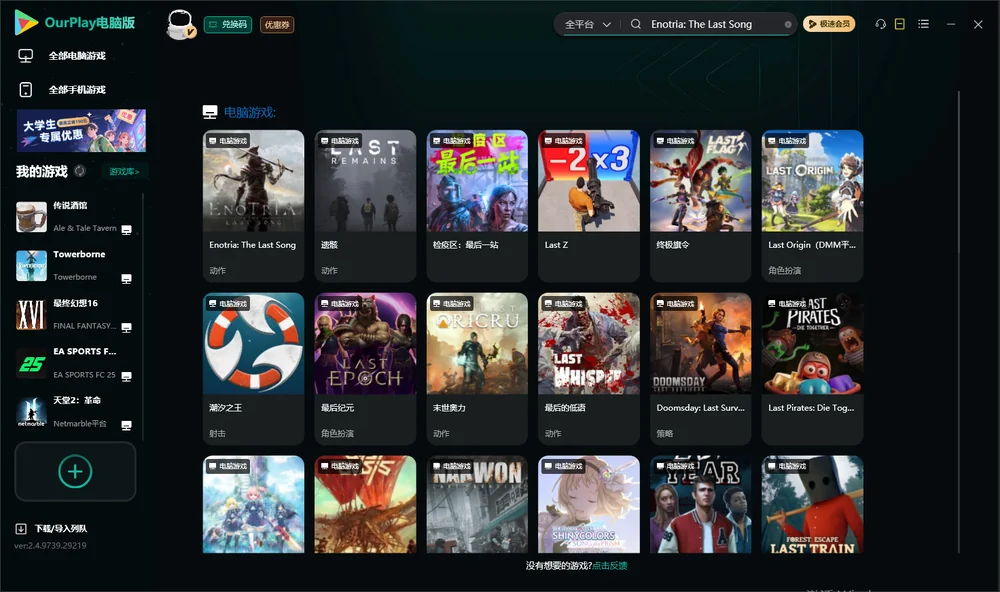Open the anime schoolgirls game cover
Screen dimensions: 1000x592
point(254,504)
